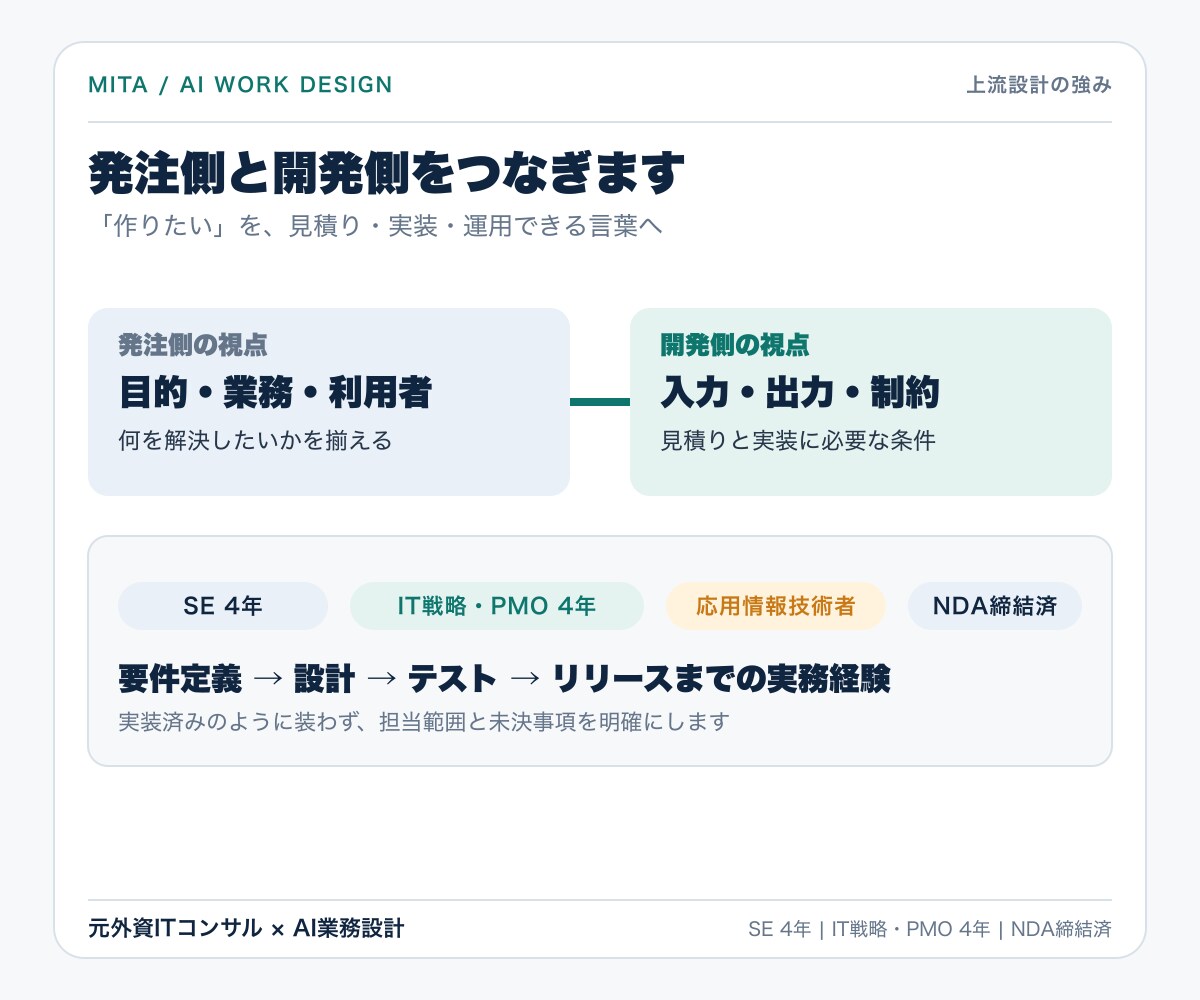Click the text 入力・出力・制約

click(x=800, y=393)
